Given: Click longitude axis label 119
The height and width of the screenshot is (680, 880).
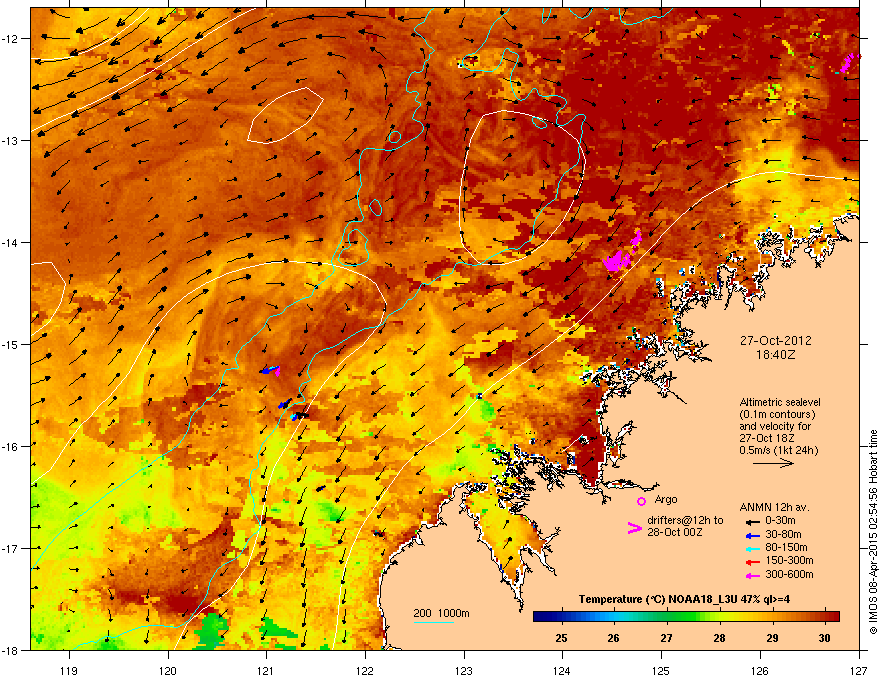Looking at the screenshot, I should [x=69, y=670].
